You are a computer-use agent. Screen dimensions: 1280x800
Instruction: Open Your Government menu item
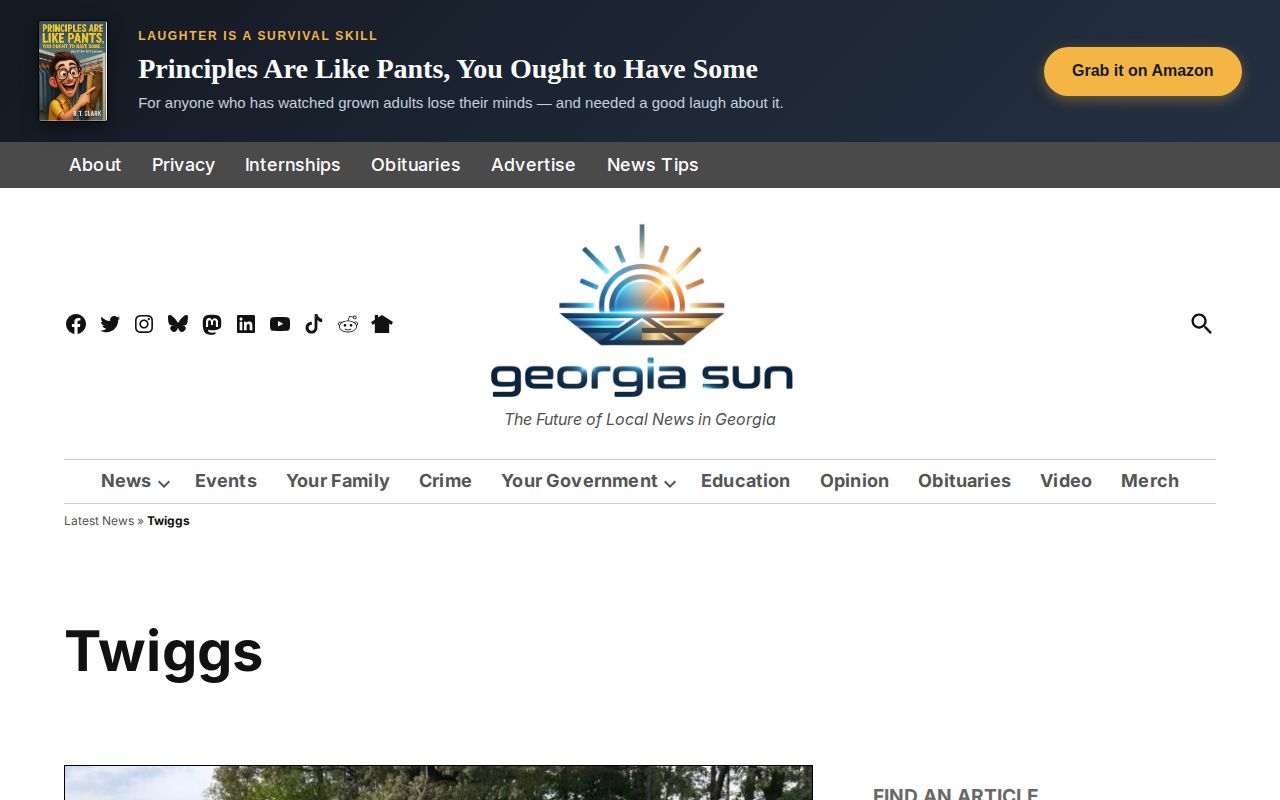point(579,481)
